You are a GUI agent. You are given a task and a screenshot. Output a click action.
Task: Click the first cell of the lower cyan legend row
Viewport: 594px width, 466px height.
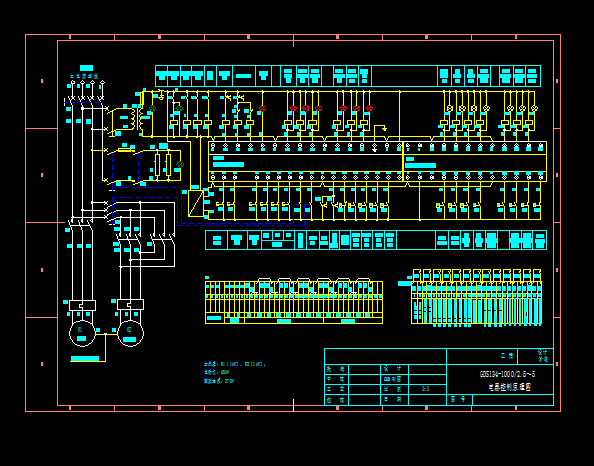tap(217, 240)
